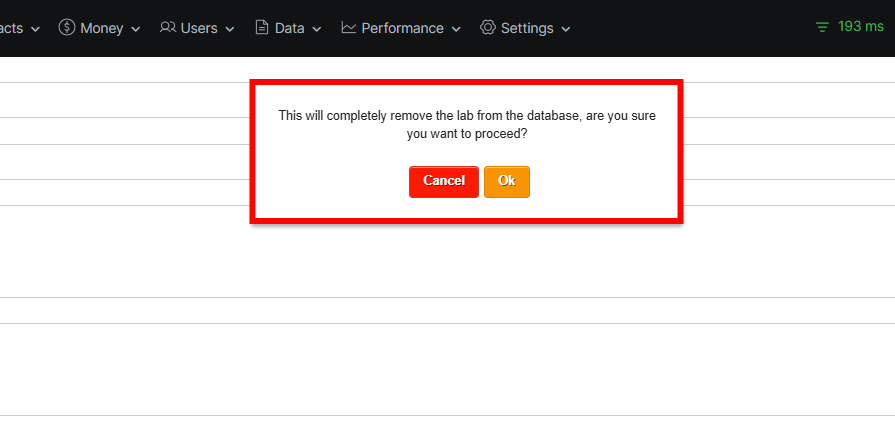The height and width of the screenshot is (421, 895).
Task: Click the lab removal confirmation message text
Action: 467,124
